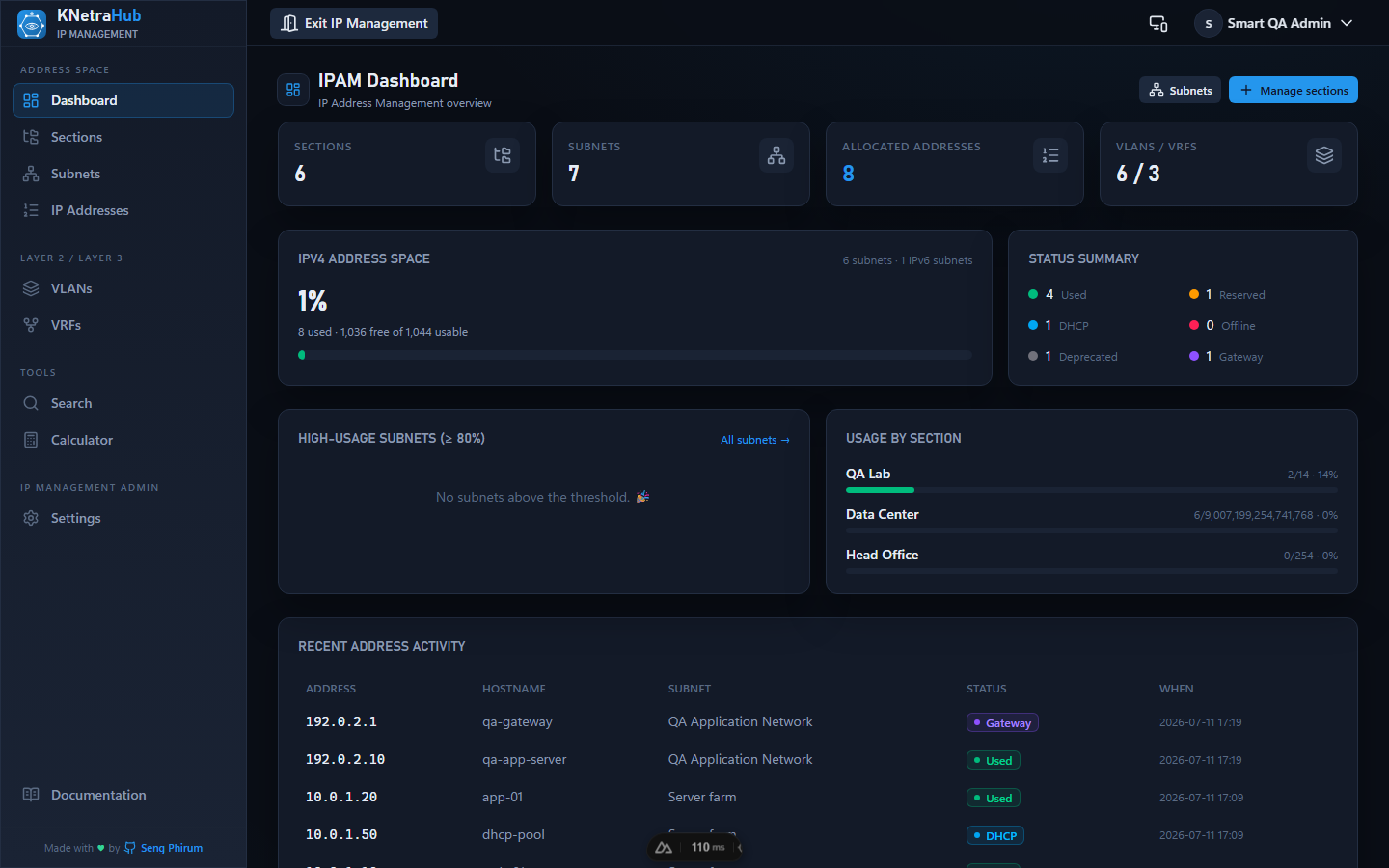Click Exit IP Management button
Viewport: 1389px width, 868px height.
[x=354, y=23]
